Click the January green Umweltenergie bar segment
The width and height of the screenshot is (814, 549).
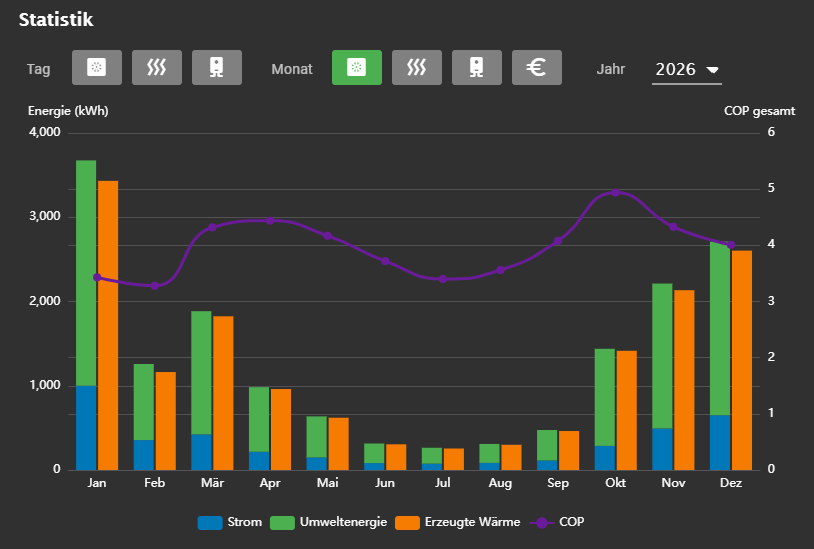[x=86, y=273]
